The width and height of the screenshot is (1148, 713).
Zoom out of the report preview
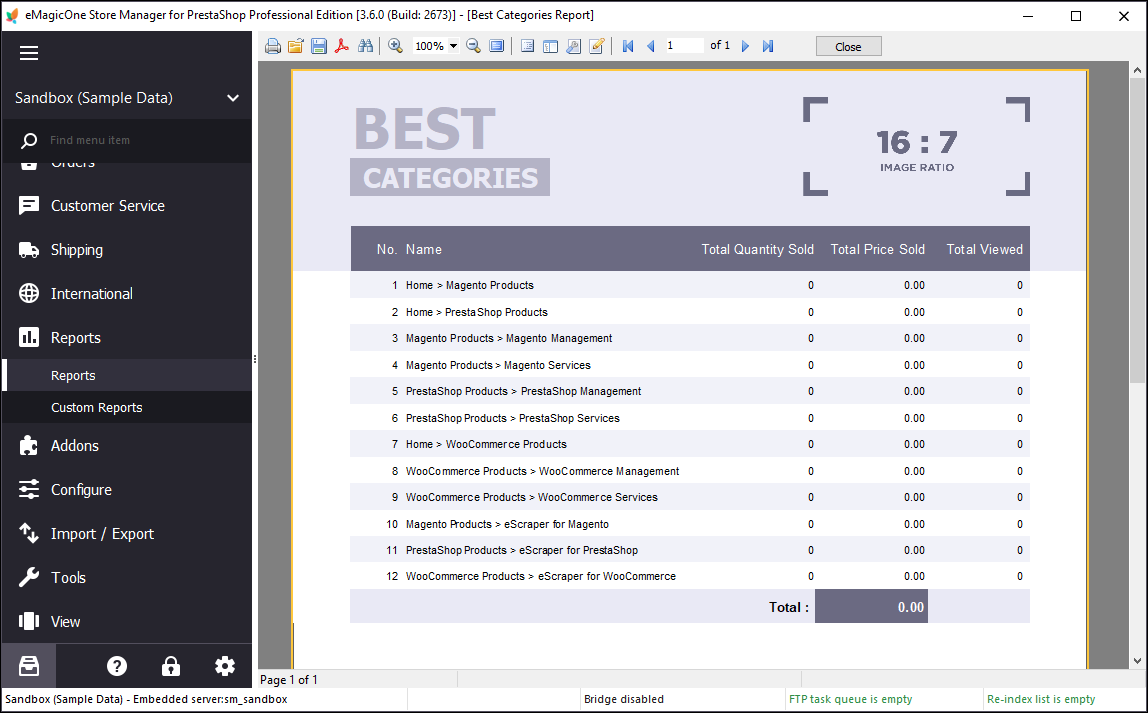[474, 46]
